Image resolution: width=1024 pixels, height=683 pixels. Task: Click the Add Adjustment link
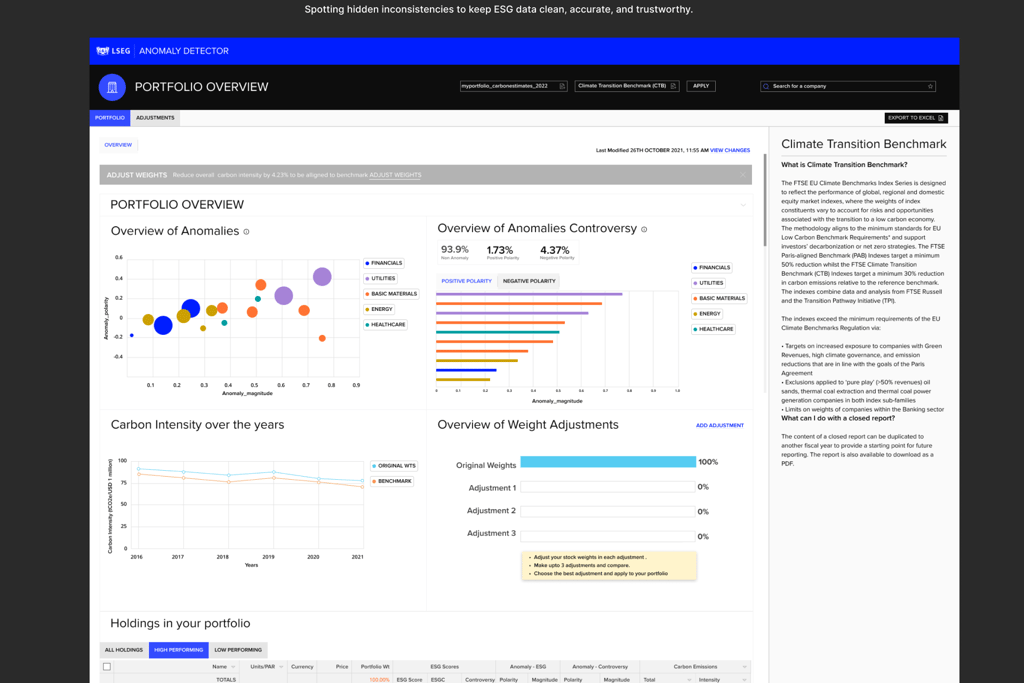point(720,426)
